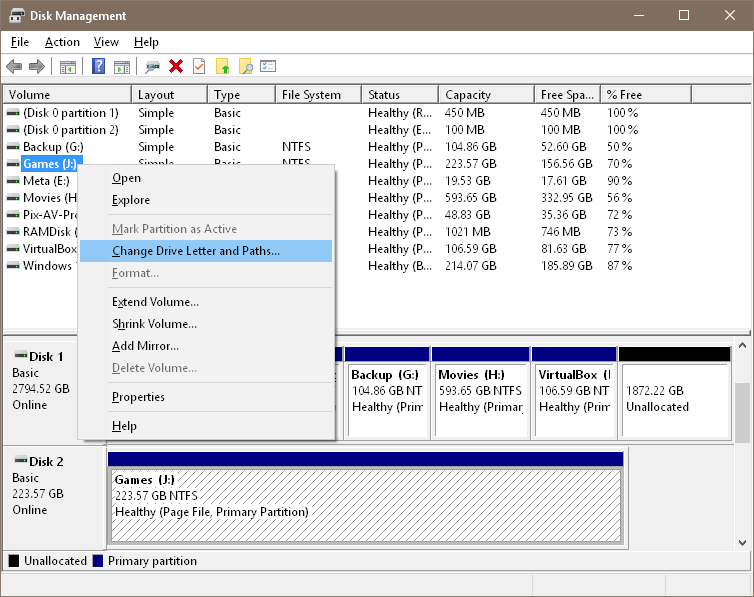Screen dimensions: 754x597
Task: Sort by the % Free column header
Action: coord(646,95)
